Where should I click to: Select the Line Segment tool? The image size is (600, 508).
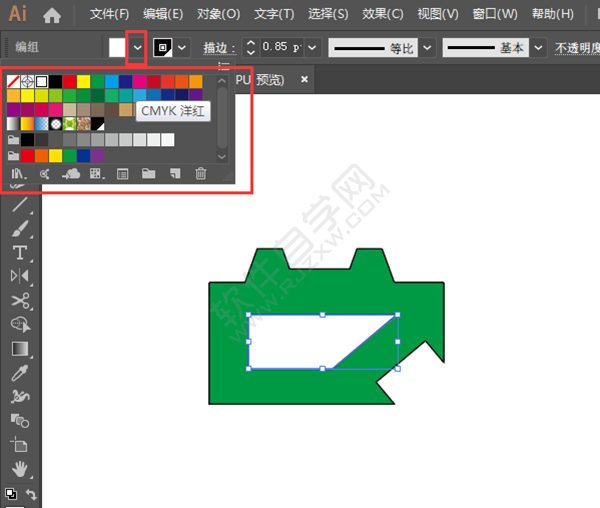20,205
